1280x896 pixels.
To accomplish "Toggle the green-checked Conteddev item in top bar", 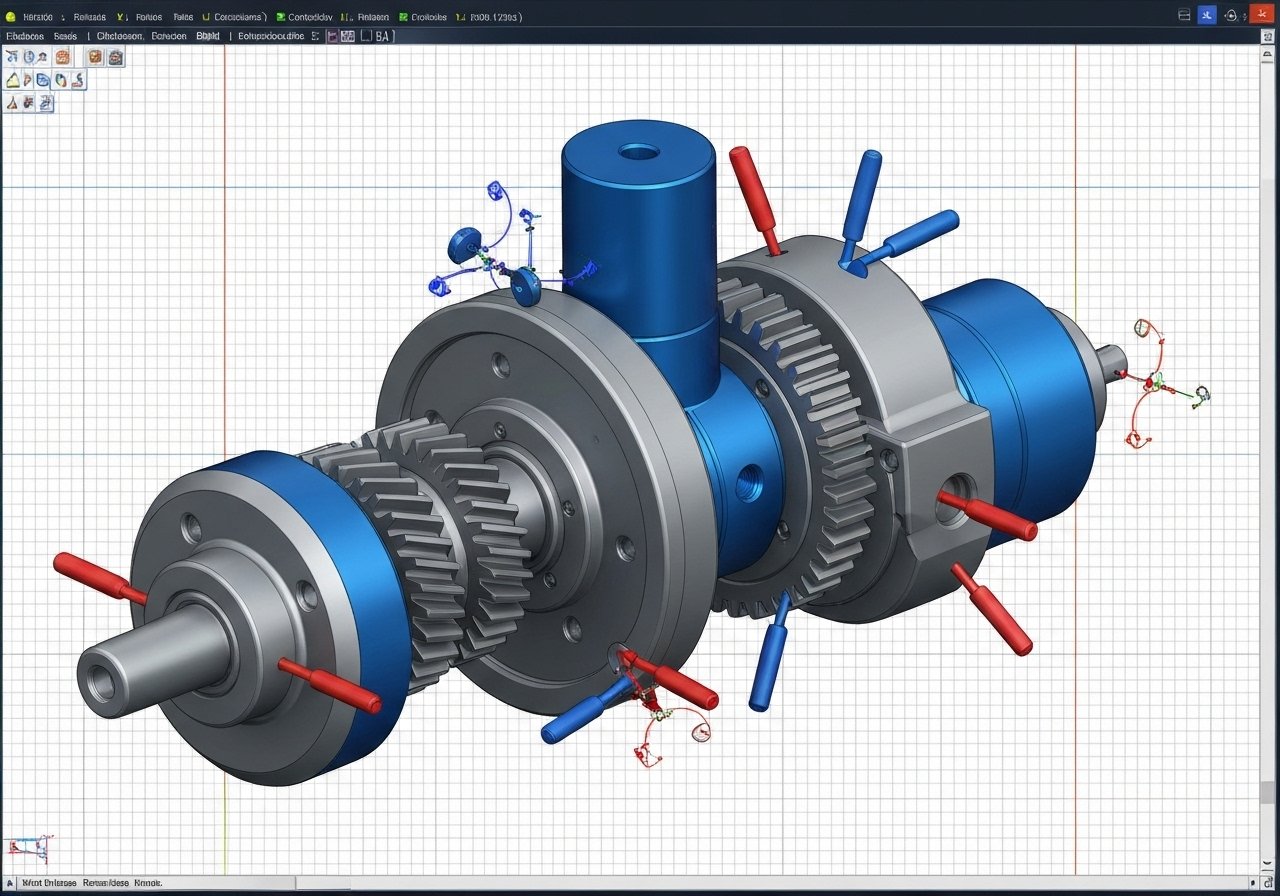I will pos(308,17).
